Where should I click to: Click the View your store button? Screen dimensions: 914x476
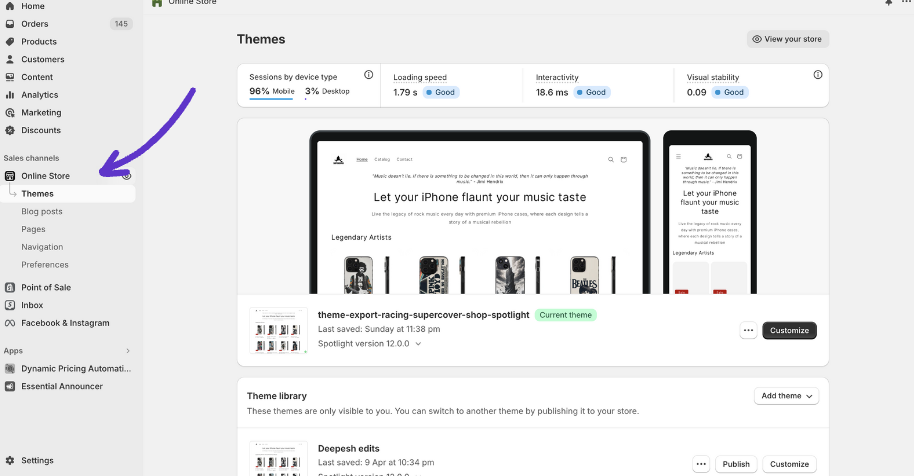[x=788, y=39]
